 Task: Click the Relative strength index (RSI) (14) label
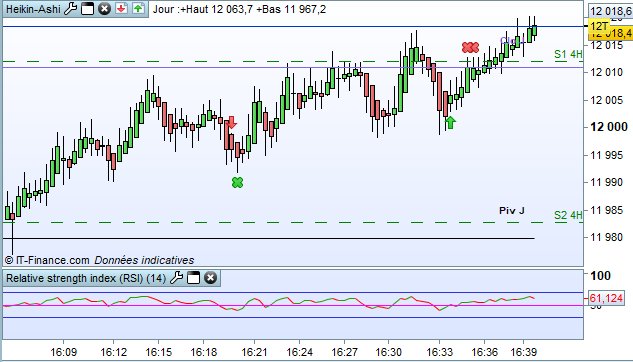(86, 278)
